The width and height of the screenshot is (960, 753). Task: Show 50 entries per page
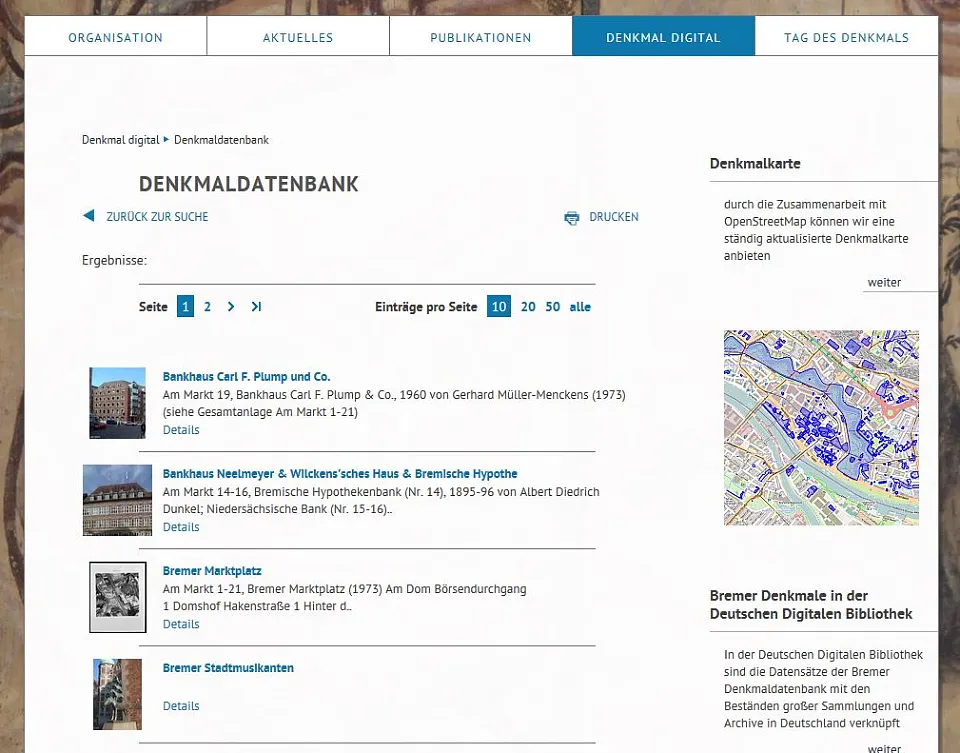pyautogui.click(x=553, y=307)
